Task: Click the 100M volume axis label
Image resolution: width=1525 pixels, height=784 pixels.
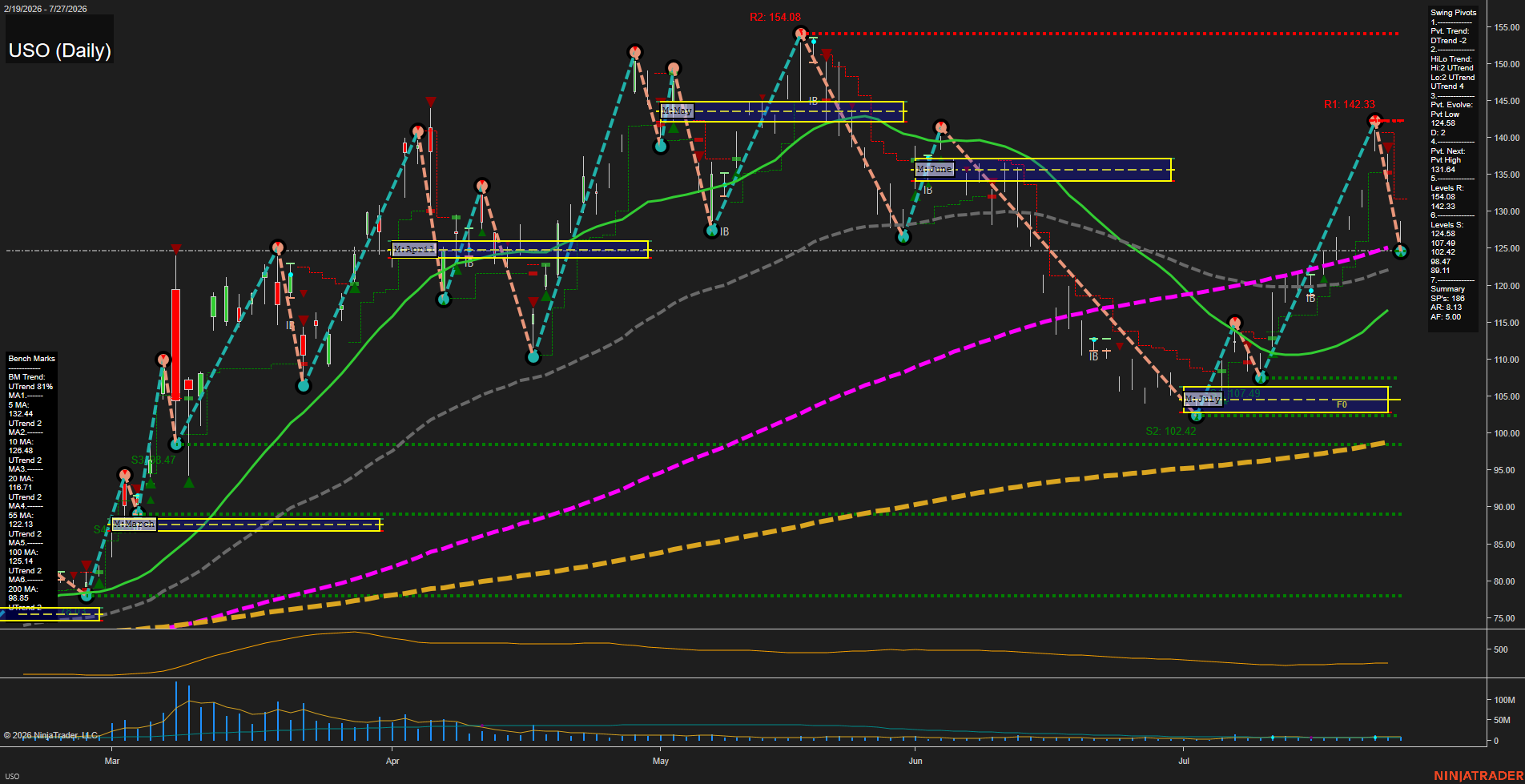Action: tap(1504, 700)
